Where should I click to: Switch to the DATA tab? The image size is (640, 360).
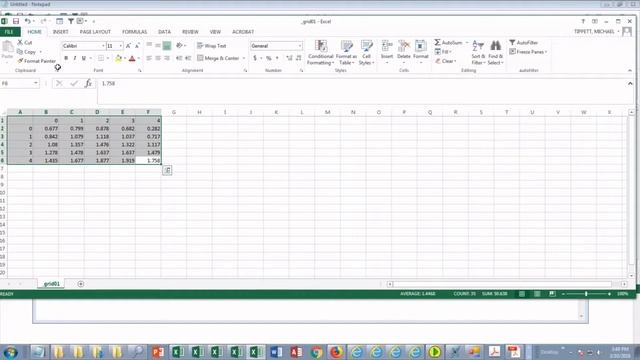tap(164, 32)
